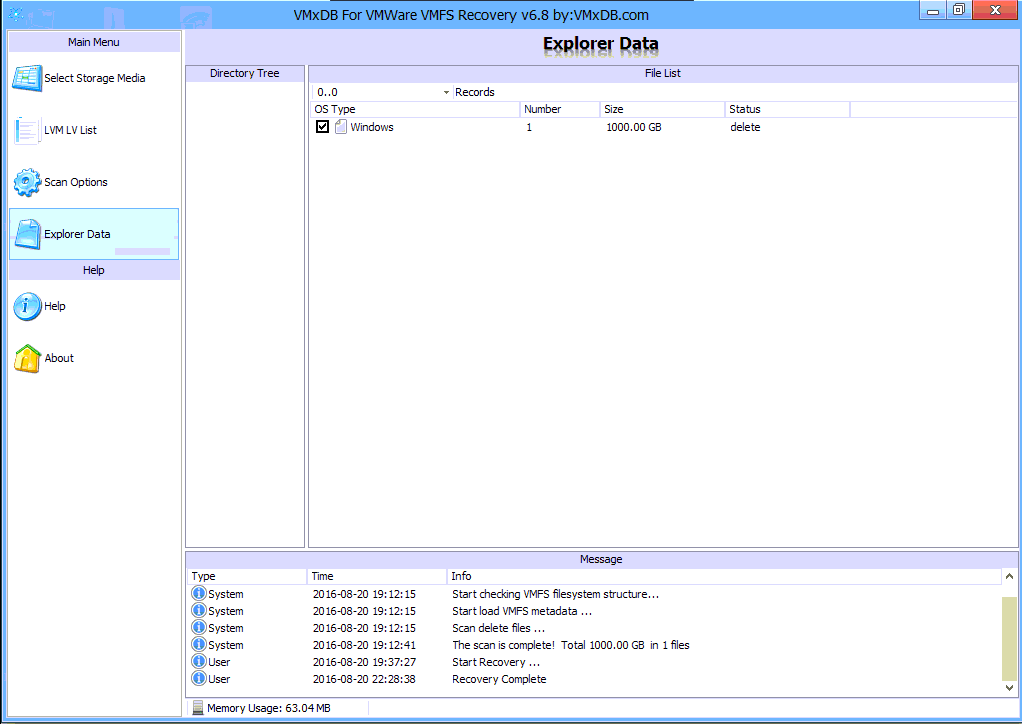Select the 'LVM LV List' menu label
This screenshot has height=724, width=1022.
pos(70,130)
